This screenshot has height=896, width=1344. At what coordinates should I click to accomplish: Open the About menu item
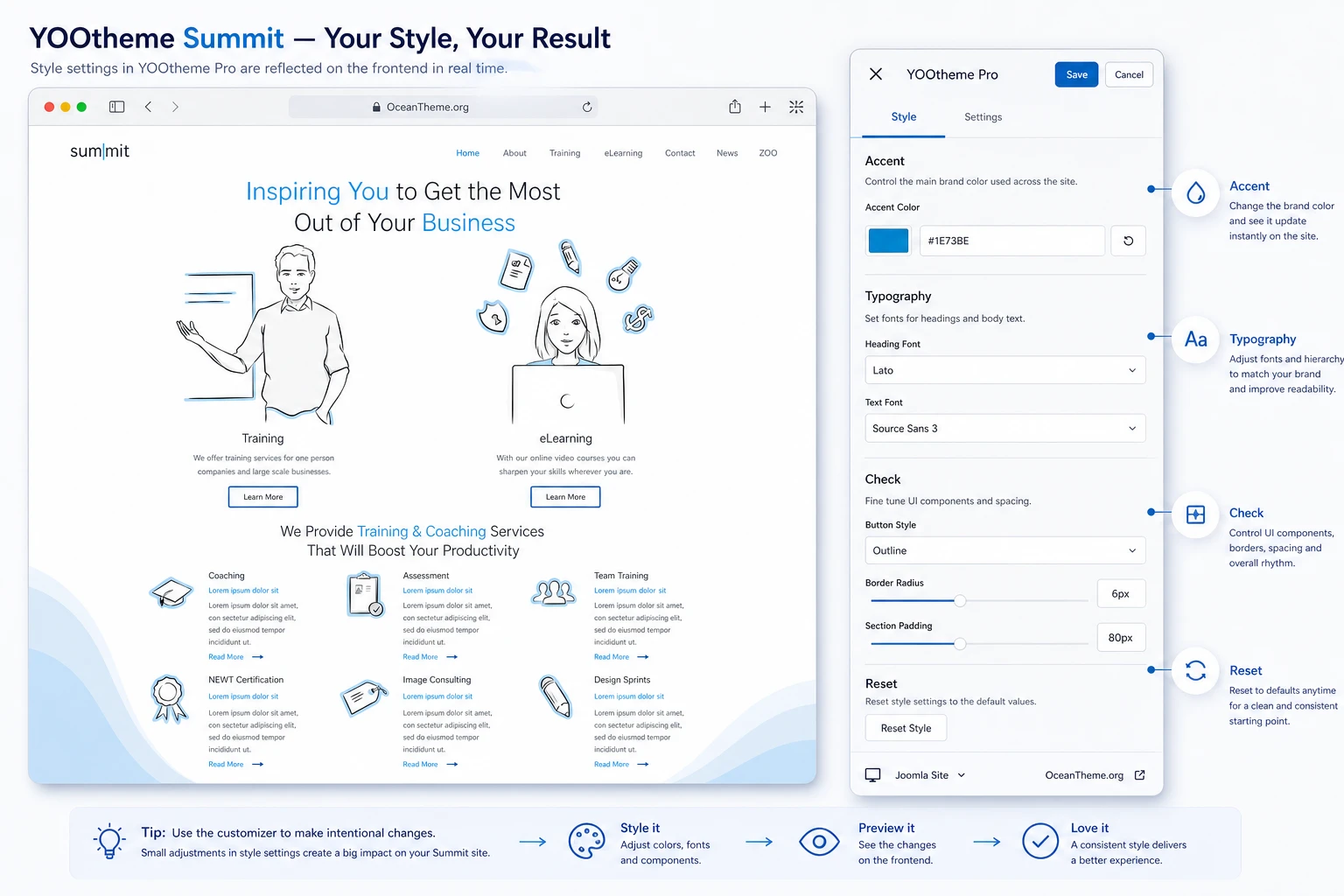tap(514, 153)
